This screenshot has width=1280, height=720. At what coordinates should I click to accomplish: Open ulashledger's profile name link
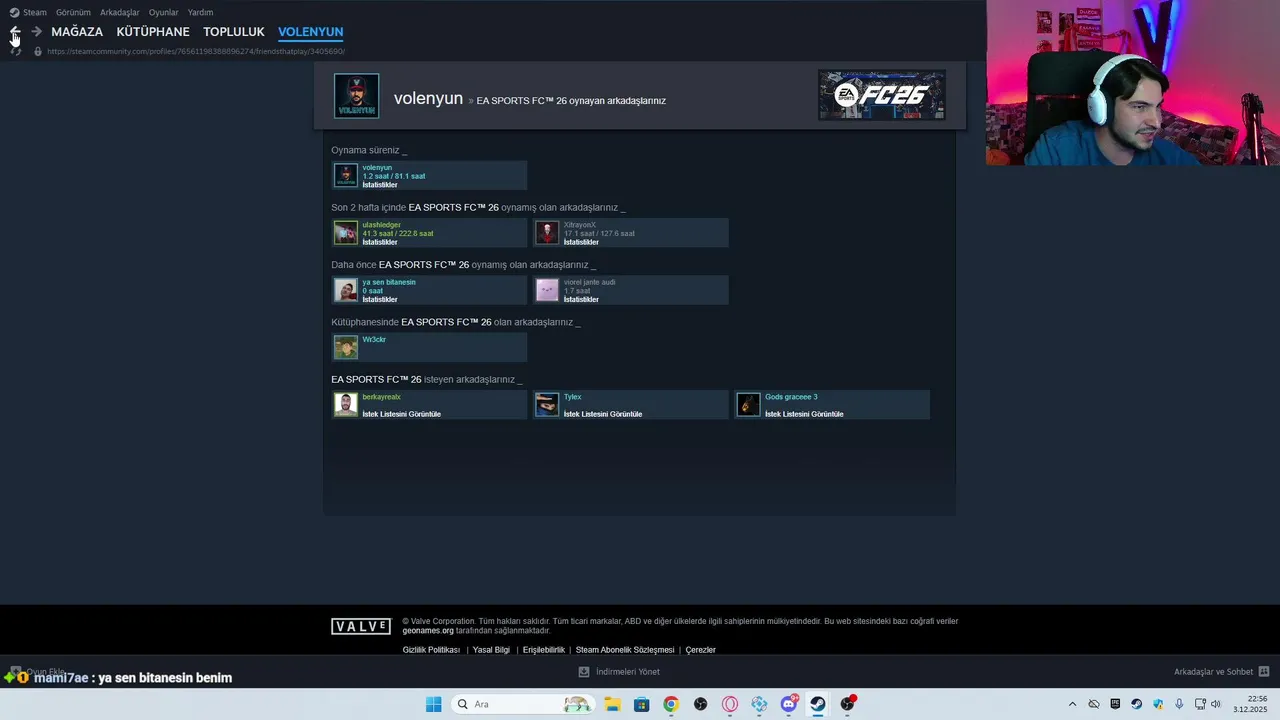click(381, 225)
